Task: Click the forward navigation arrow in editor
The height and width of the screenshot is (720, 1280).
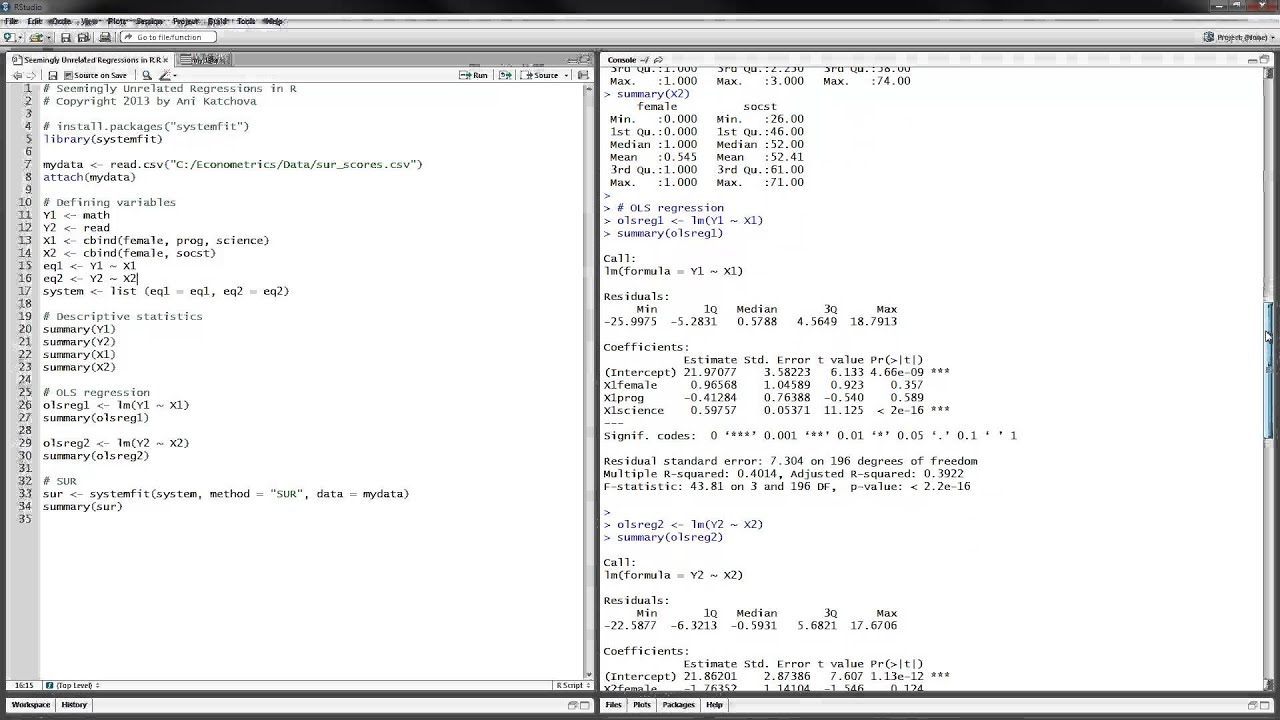Action: 31,75
